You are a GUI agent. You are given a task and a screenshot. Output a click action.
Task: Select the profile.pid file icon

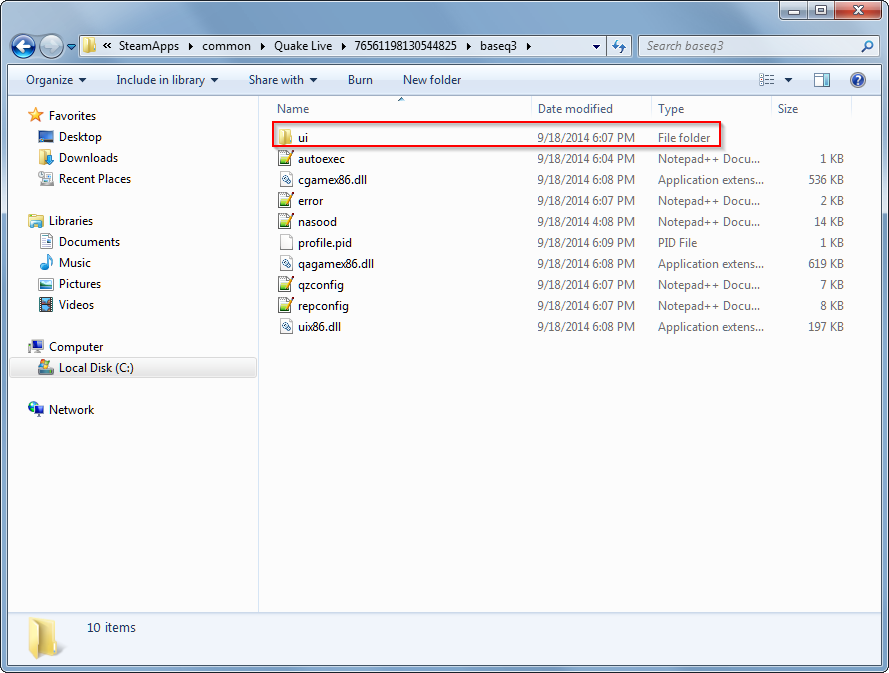(x=285, y=243)
